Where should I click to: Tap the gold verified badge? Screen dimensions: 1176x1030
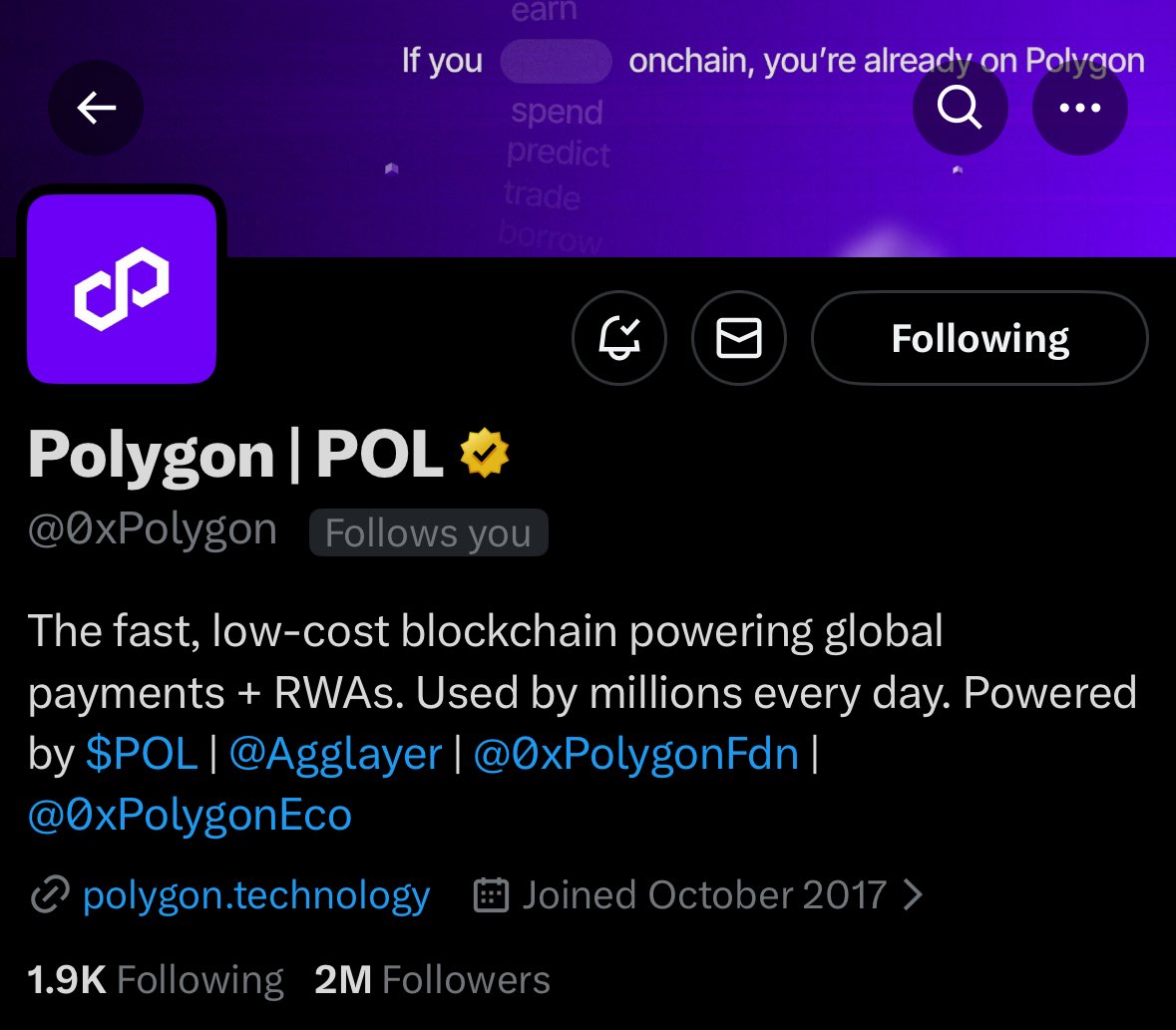coord(485,455)
